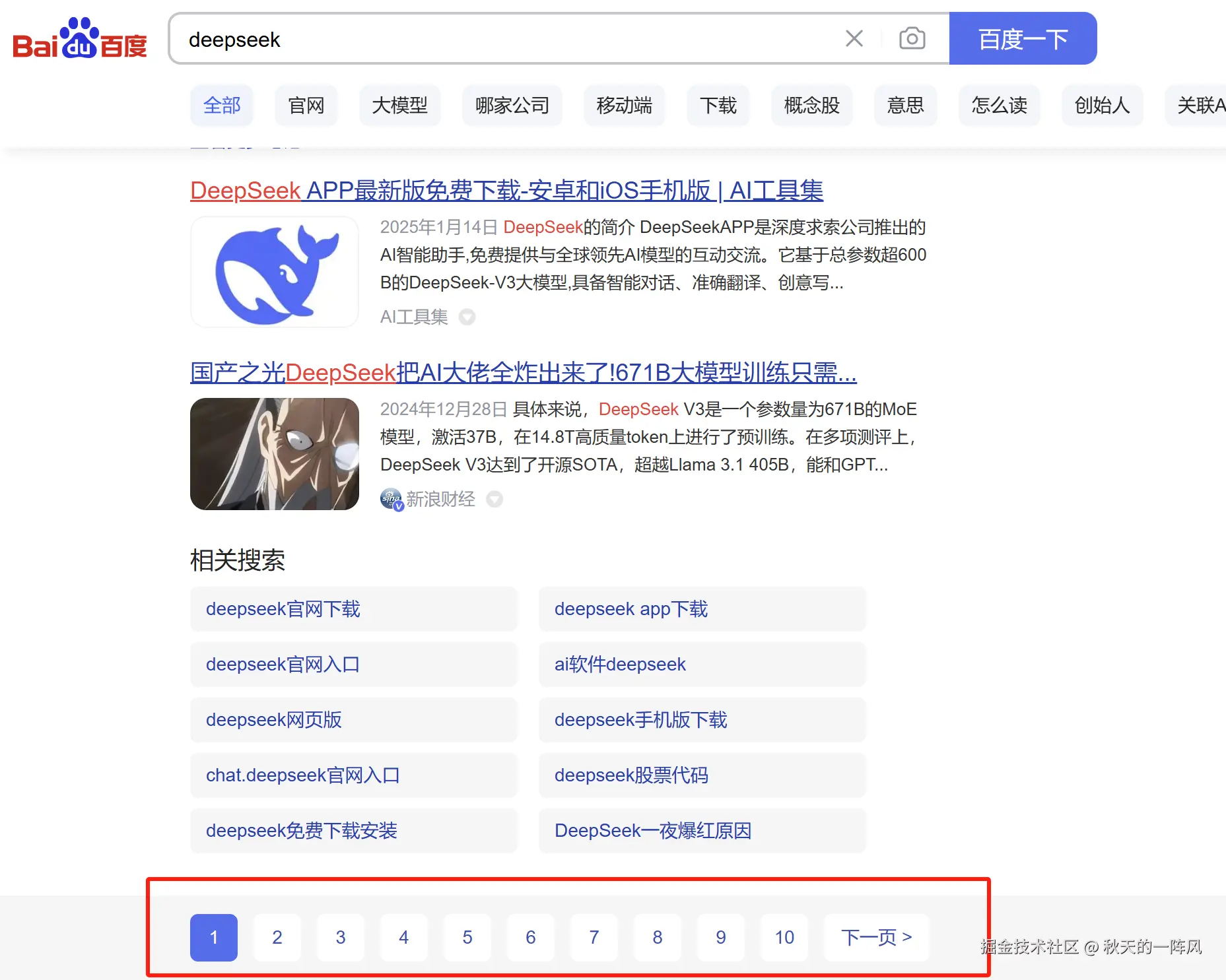Search related term deepseek网页版
Viewport: 1226px width, 980px height.
click(354, 719)
